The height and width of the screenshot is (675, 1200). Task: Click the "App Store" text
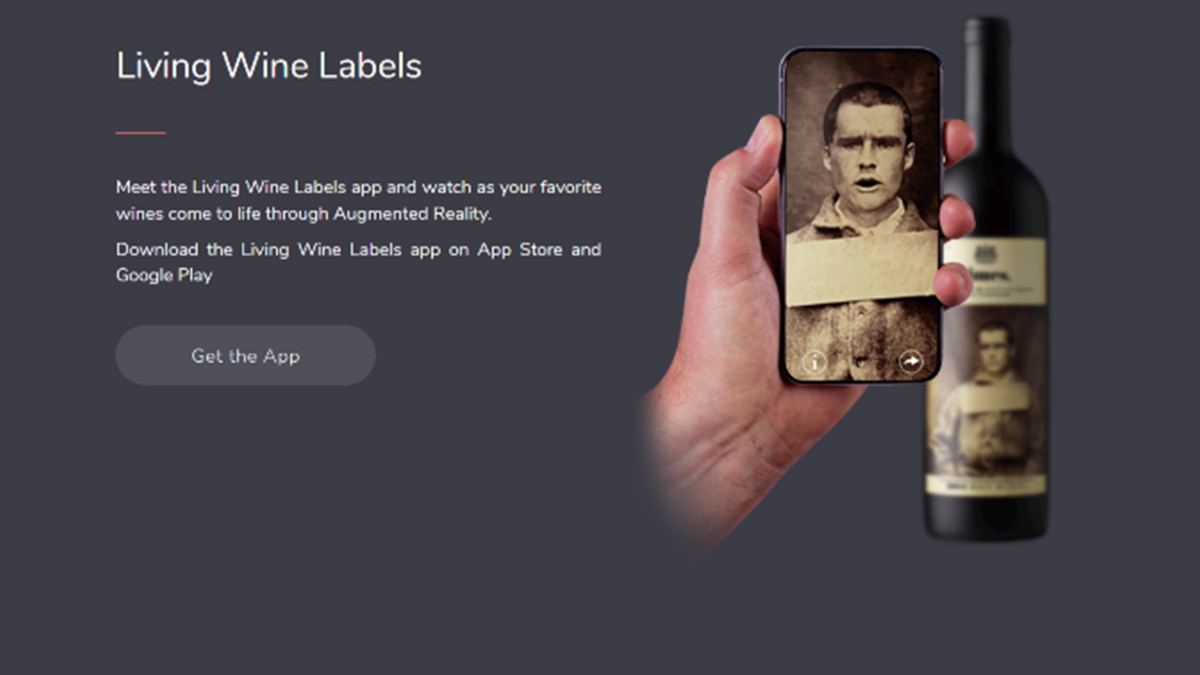point(519,249)
